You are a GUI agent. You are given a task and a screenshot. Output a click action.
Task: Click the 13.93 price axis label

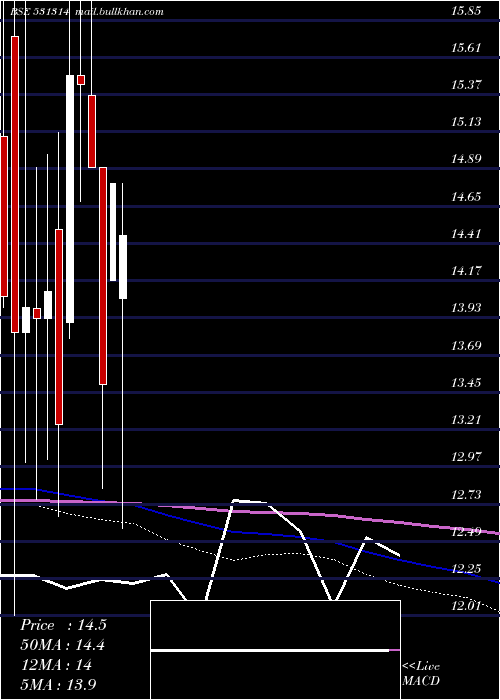466,308
